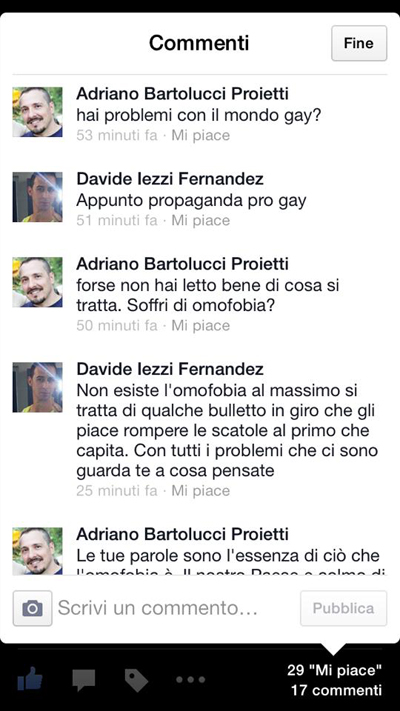Open the speech bubble comment icon

84,680
